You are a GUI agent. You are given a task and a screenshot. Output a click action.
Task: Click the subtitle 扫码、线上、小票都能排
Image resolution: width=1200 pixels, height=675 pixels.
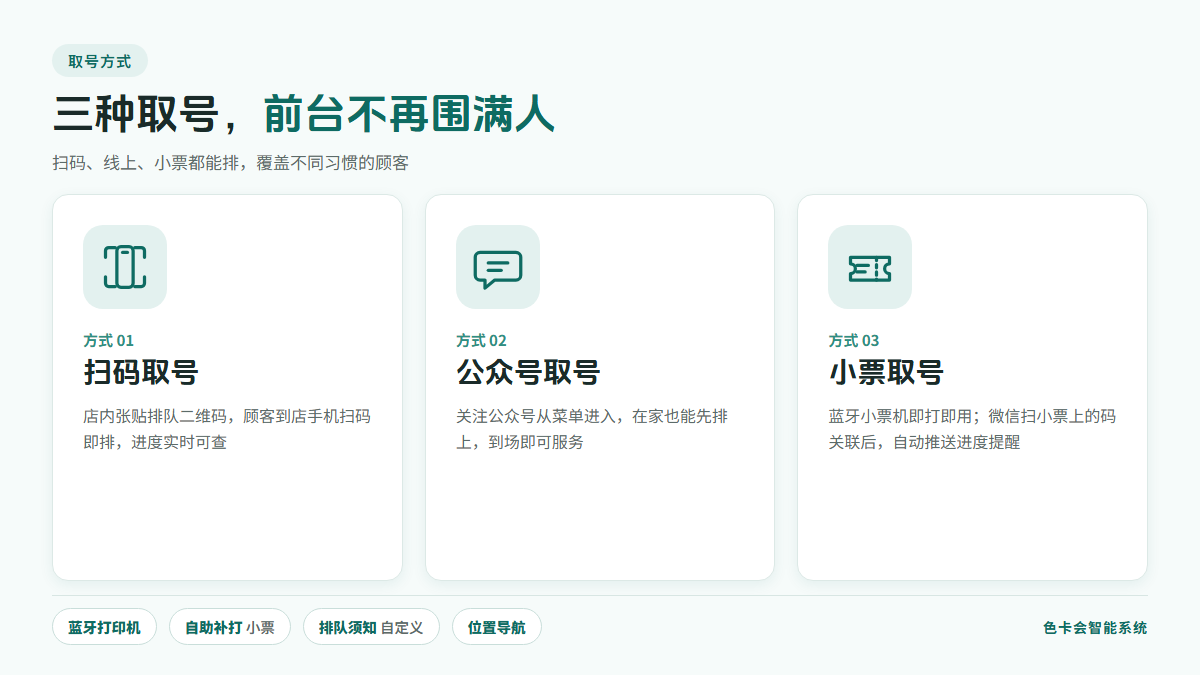pyautogui.click(x=231, y=163)
